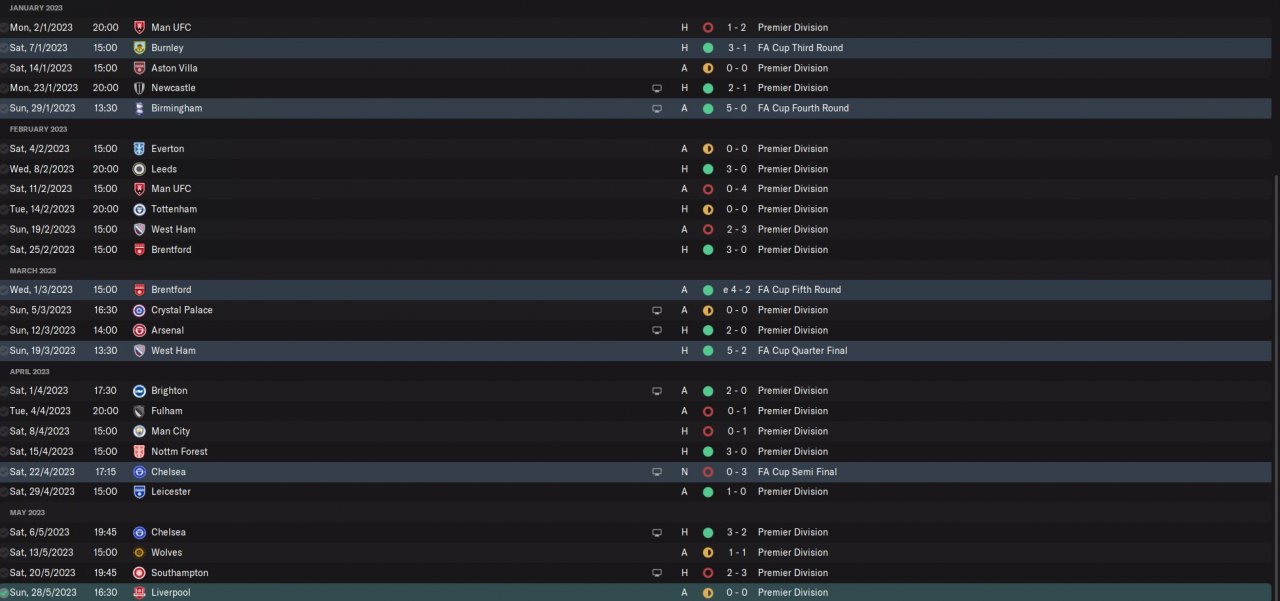
Task: Click the 1 - 1 score against Wolves
Action: 735,552
